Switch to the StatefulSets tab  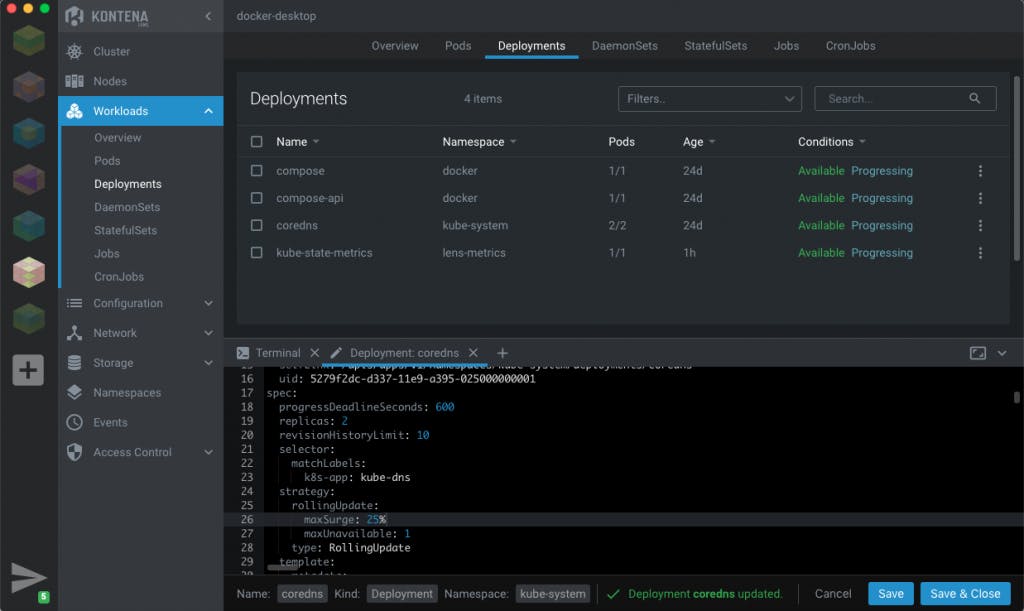tap(715, 46)
